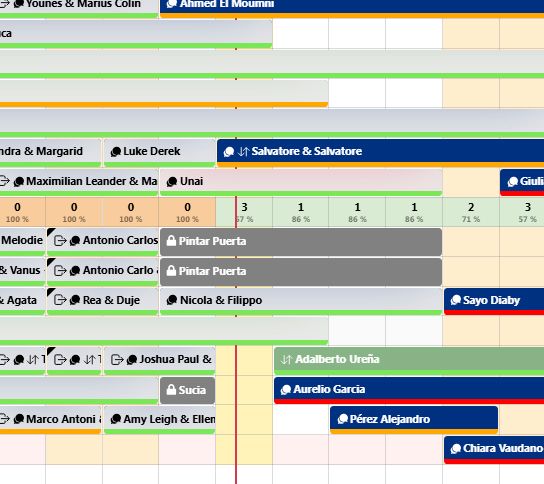
Task: Open the second Pintar Puerta blocked bar
Action: 301,271
